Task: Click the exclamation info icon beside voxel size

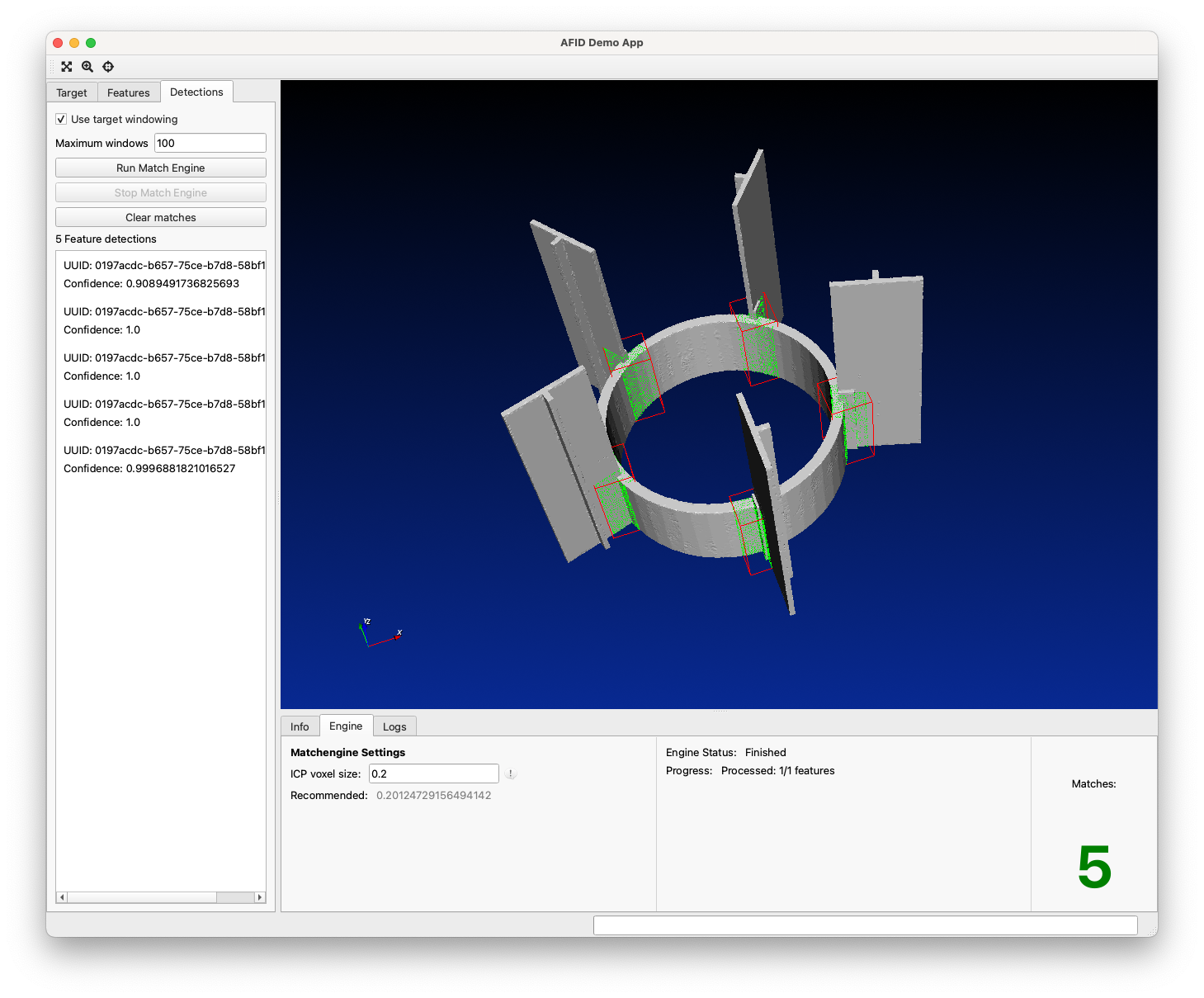Action: [511, 774]
